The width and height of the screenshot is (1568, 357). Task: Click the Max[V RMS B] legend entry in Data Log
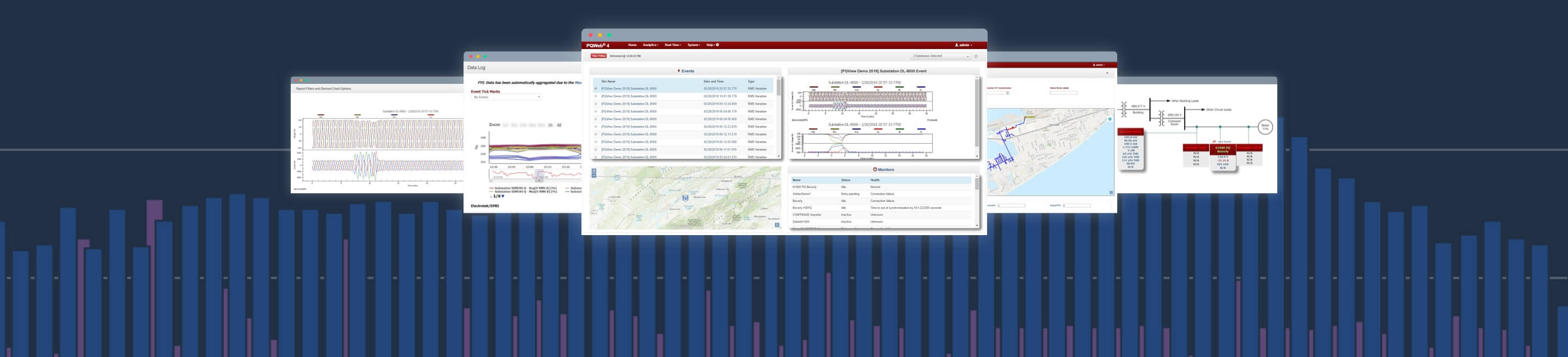click(523, 192)
